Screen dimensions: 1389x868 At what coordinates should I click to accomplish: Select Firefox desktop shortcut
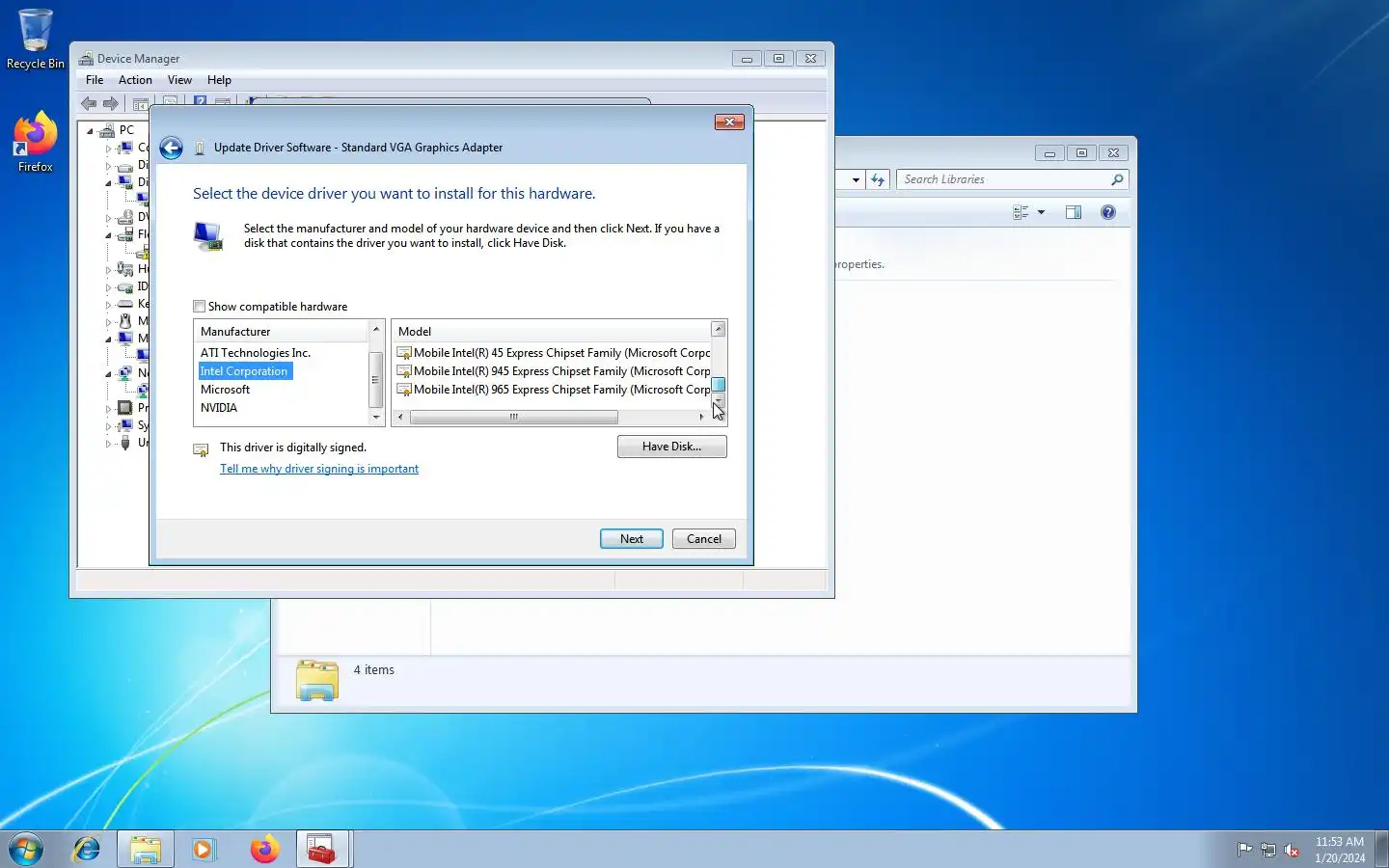36,142
